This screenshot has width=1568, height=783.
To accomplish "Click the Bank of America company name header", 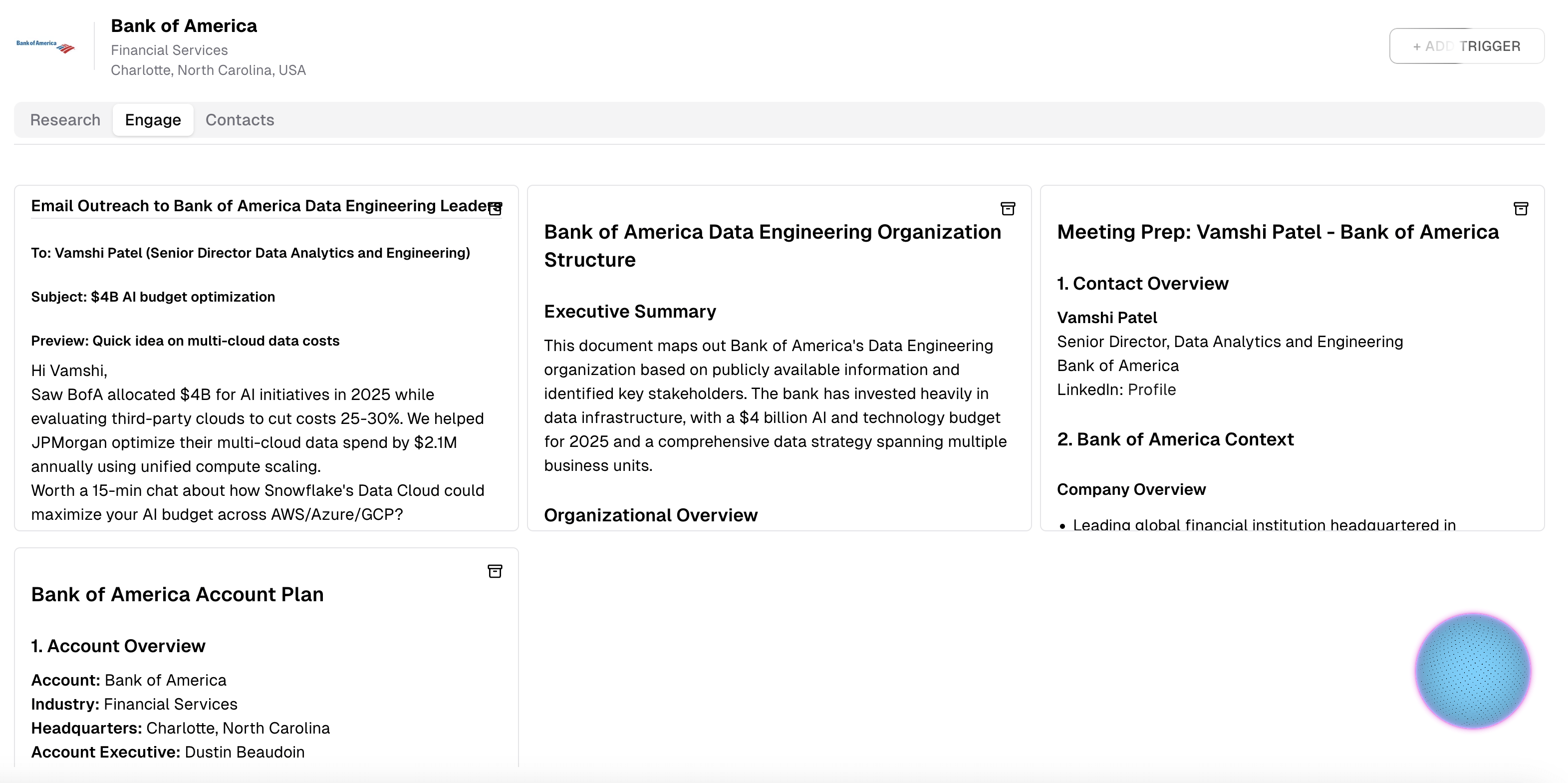I will point(184,25).
